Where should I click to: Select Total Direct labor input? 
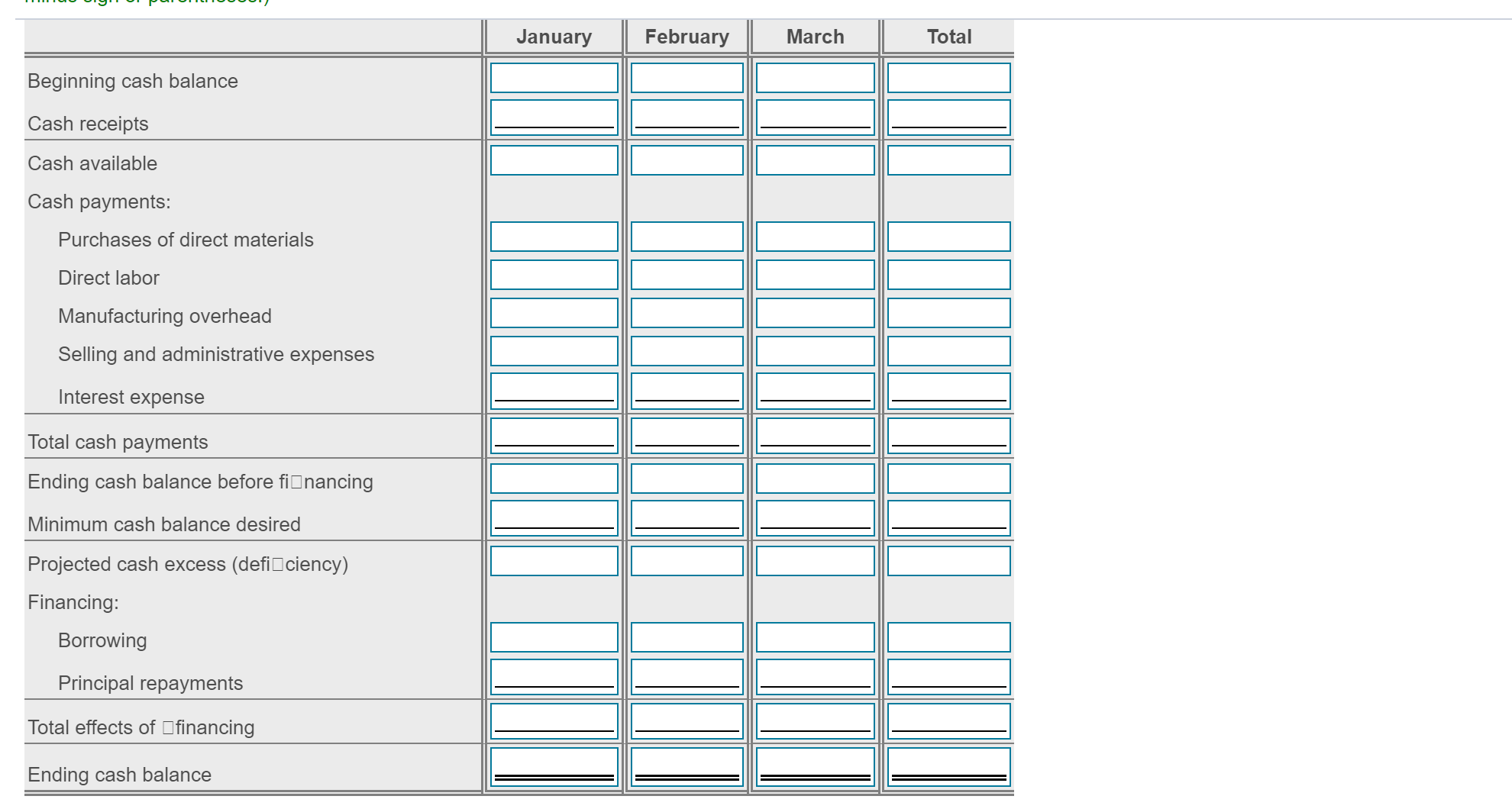948,275
